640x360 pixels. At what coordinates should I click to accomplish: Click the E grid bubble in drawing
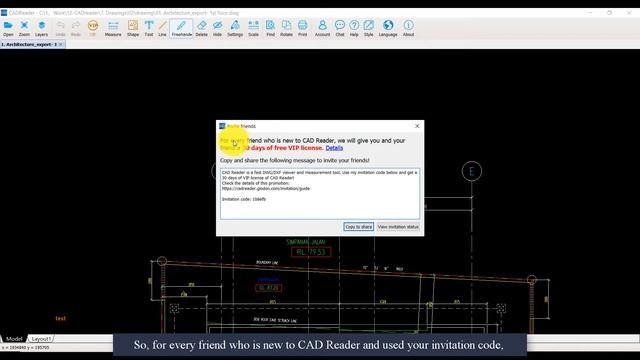click(471, 171)
